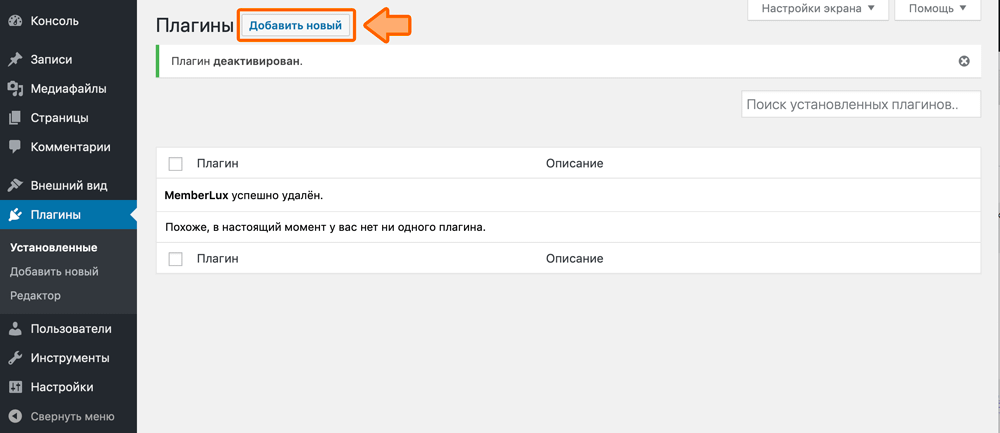
Task: Open the Редактор submenu item
Action: (x=35, y=295)
